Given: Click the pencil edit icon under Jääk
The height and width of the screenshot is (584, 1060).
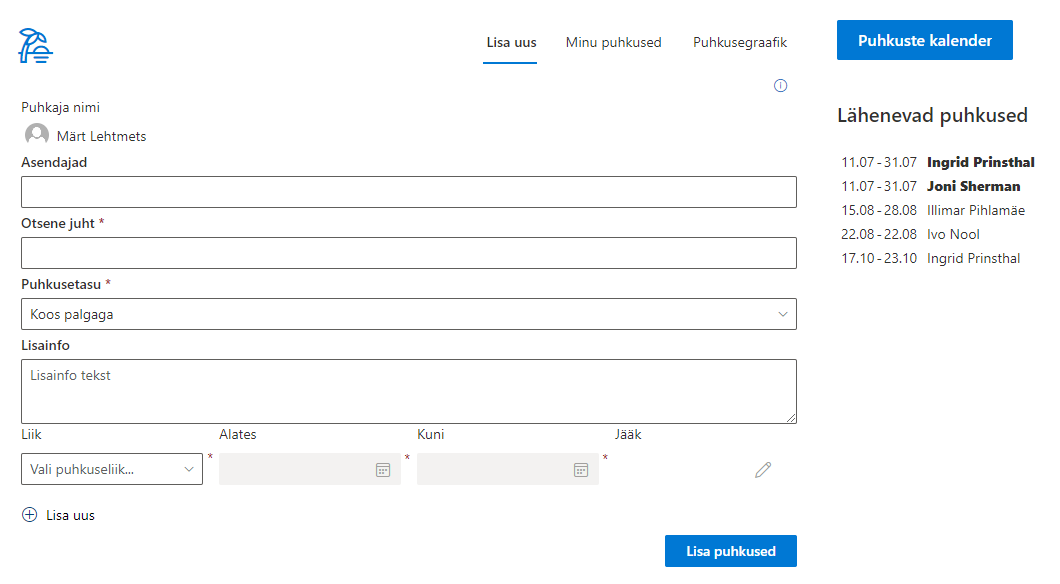Looking at the screenshot, I should click(x=763, y=470).
